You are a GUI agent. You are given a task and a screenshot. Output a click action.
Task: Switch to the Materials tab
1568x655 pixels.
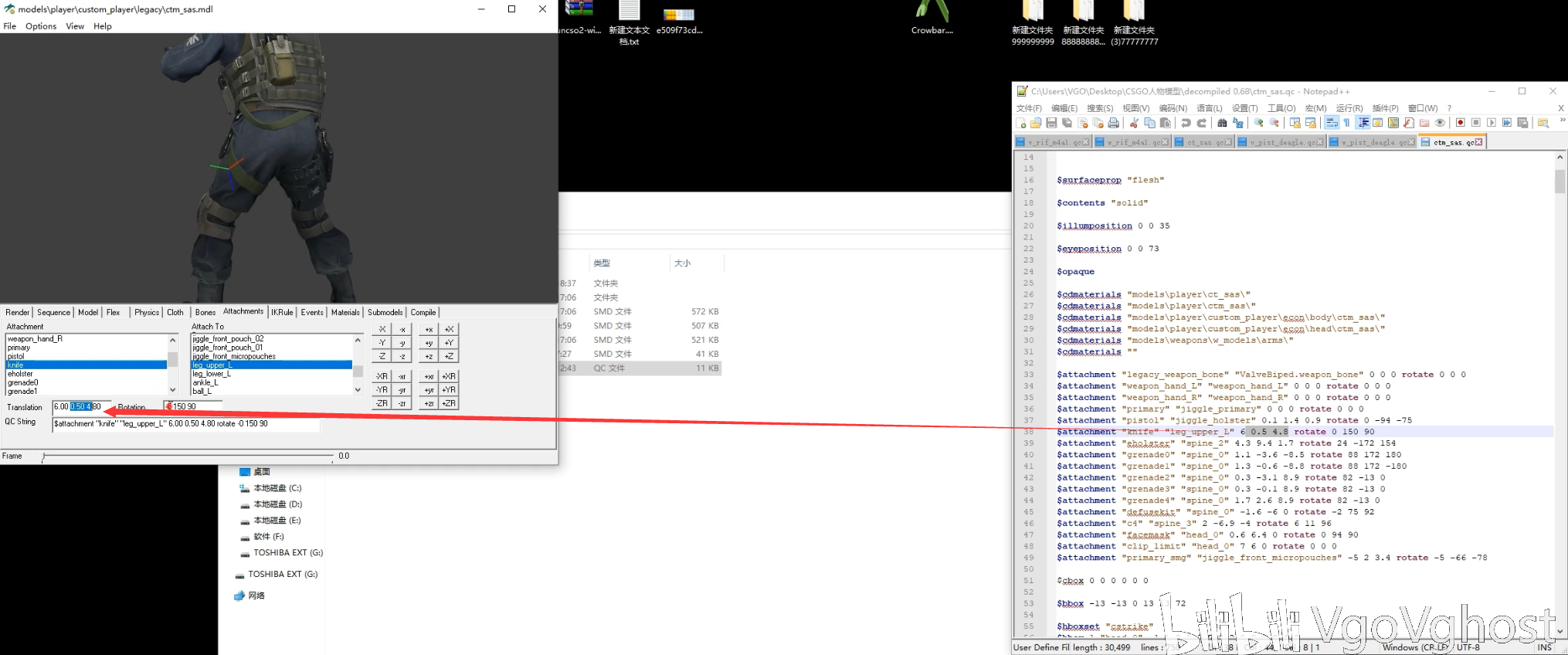point(345,312)
